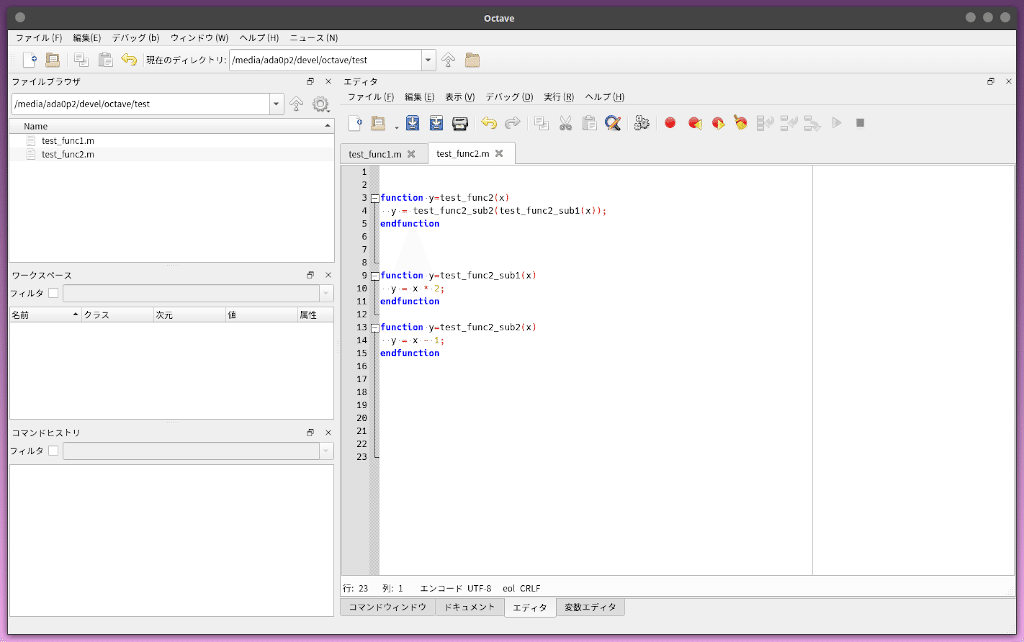Click the editor undo arrow icon
The width and height of the screenshot is (1024, 642).
point(488,123)
